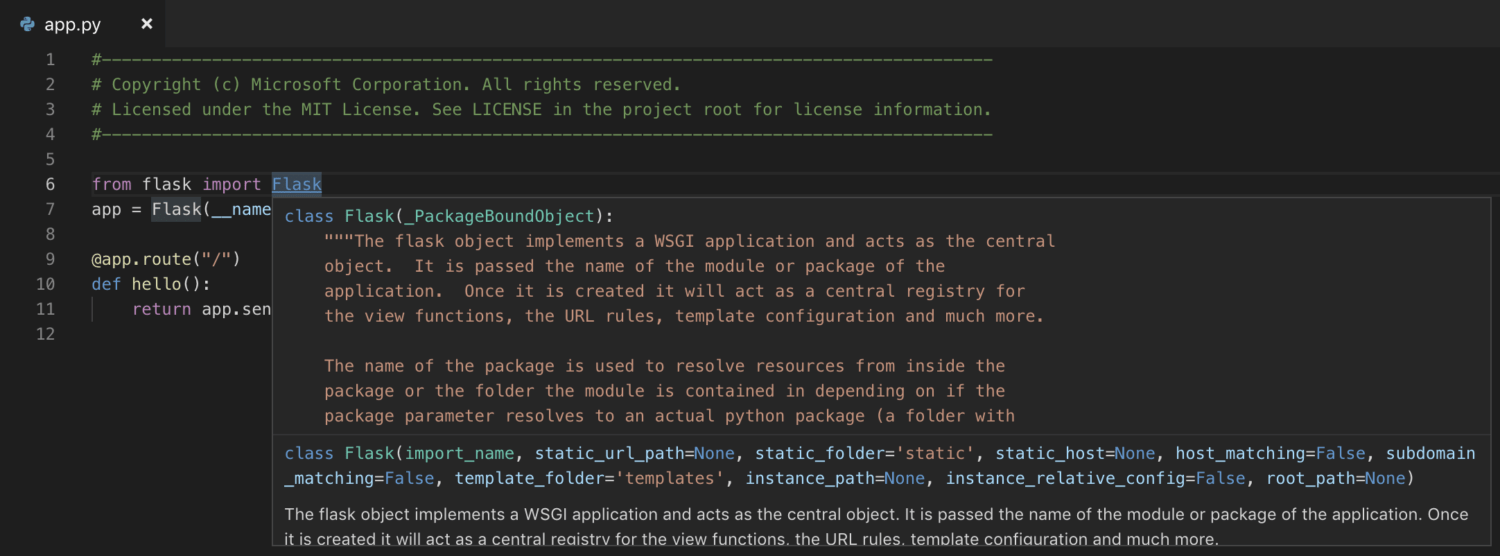
Task: Click the 'from' keyword on line 6
Action: [111, 184]
